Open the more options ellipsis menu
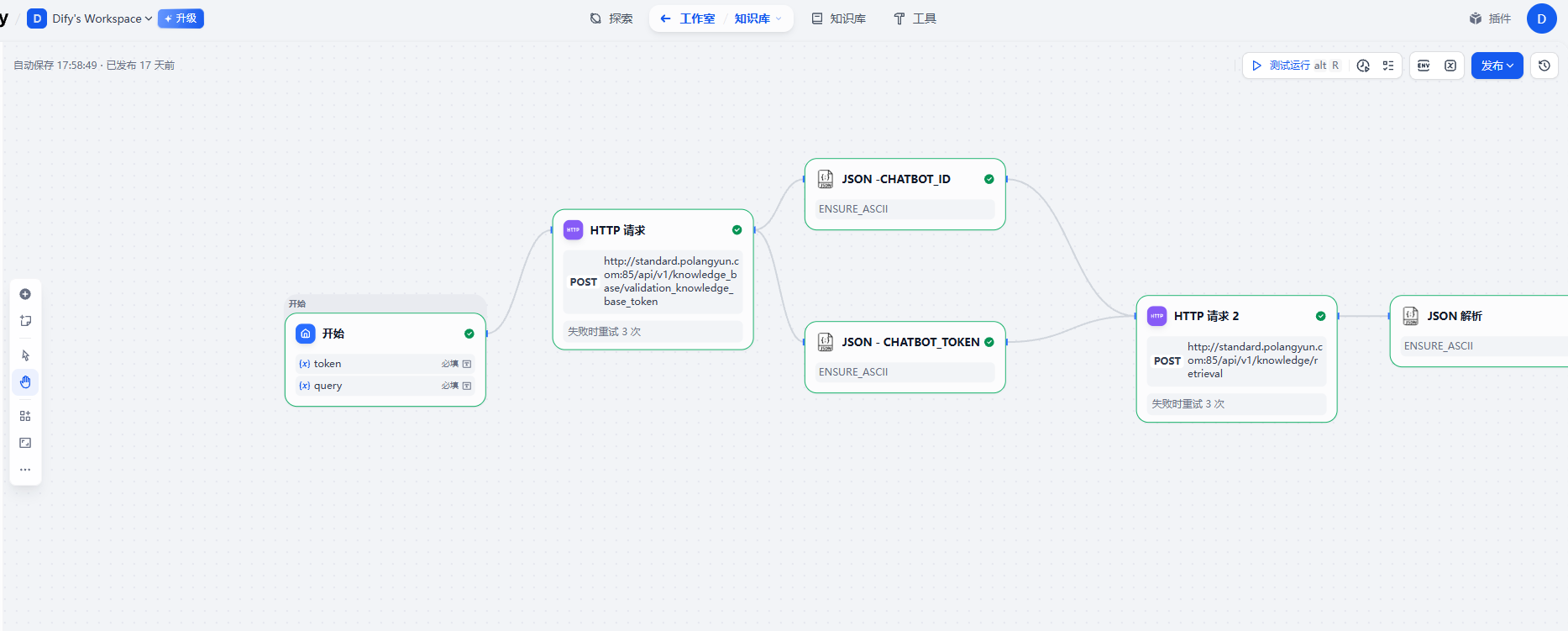 click(x=25, y=470)
